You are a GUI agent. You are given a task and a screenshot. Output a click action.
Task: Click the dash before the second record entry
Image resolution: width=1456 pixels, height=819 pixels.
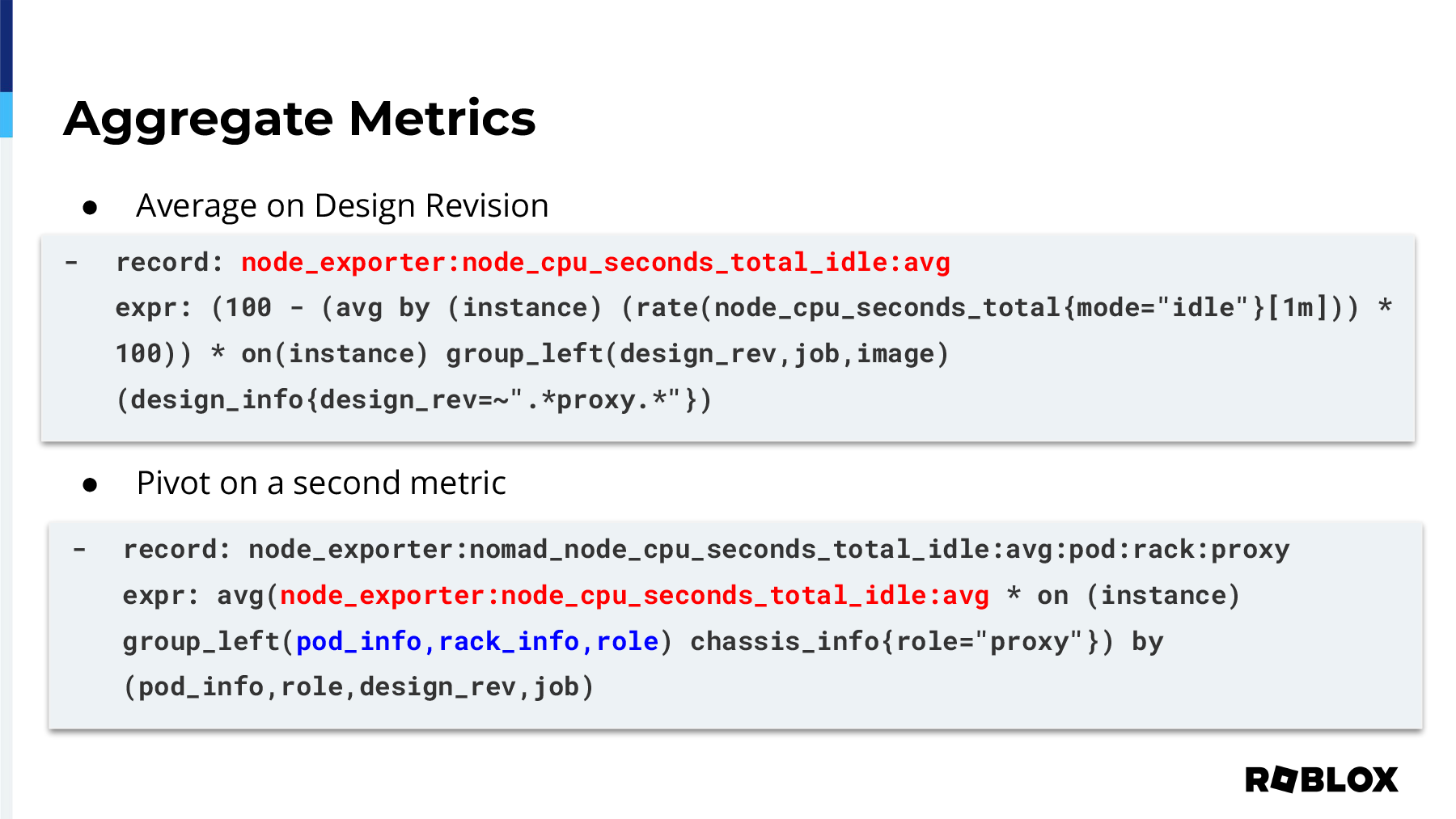point(79,550)
